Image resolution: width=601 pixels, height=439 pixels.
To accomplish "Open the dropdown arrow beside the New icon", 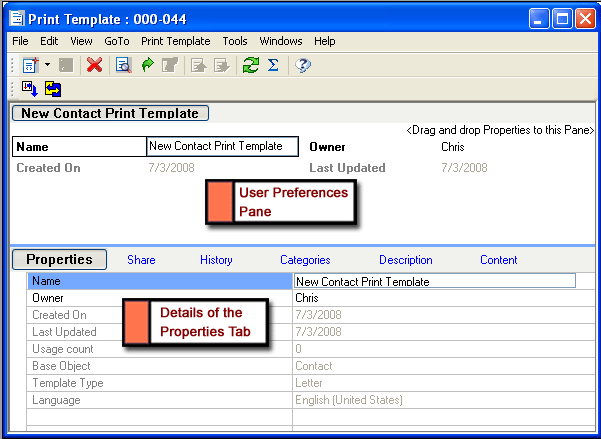I will (47, 65).
